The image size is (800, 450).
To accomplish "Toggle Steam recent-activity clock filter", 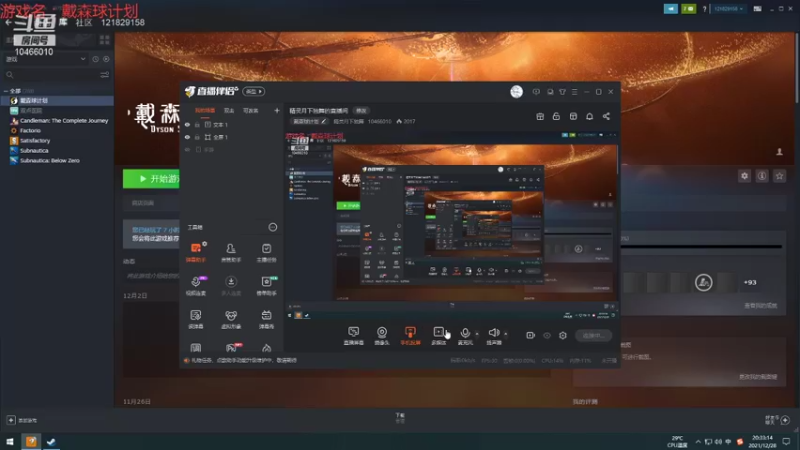I will pyautogui.click(x=95, y=59).
